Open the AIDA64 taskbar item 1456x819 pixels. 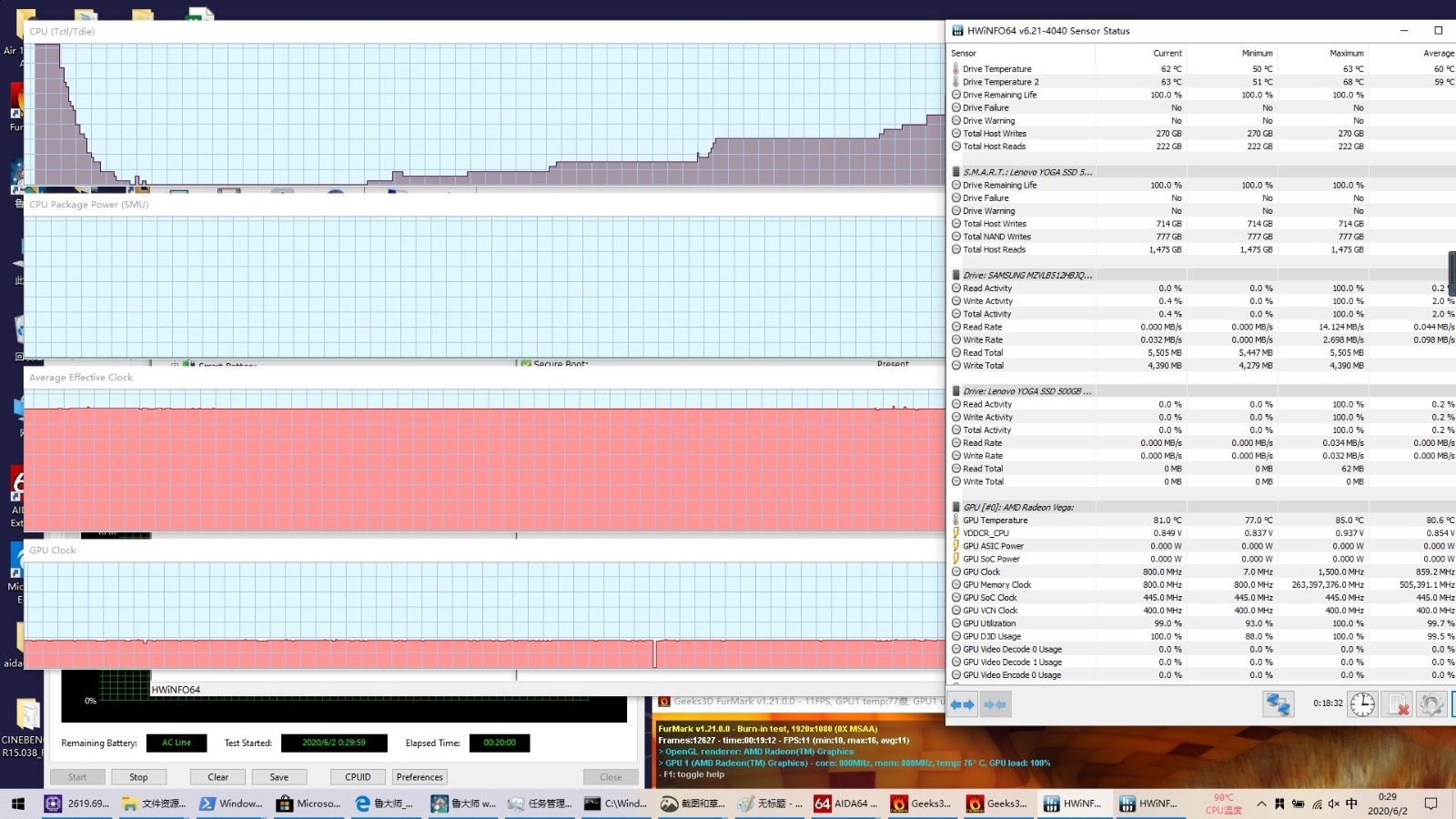(x=845, y=804)
